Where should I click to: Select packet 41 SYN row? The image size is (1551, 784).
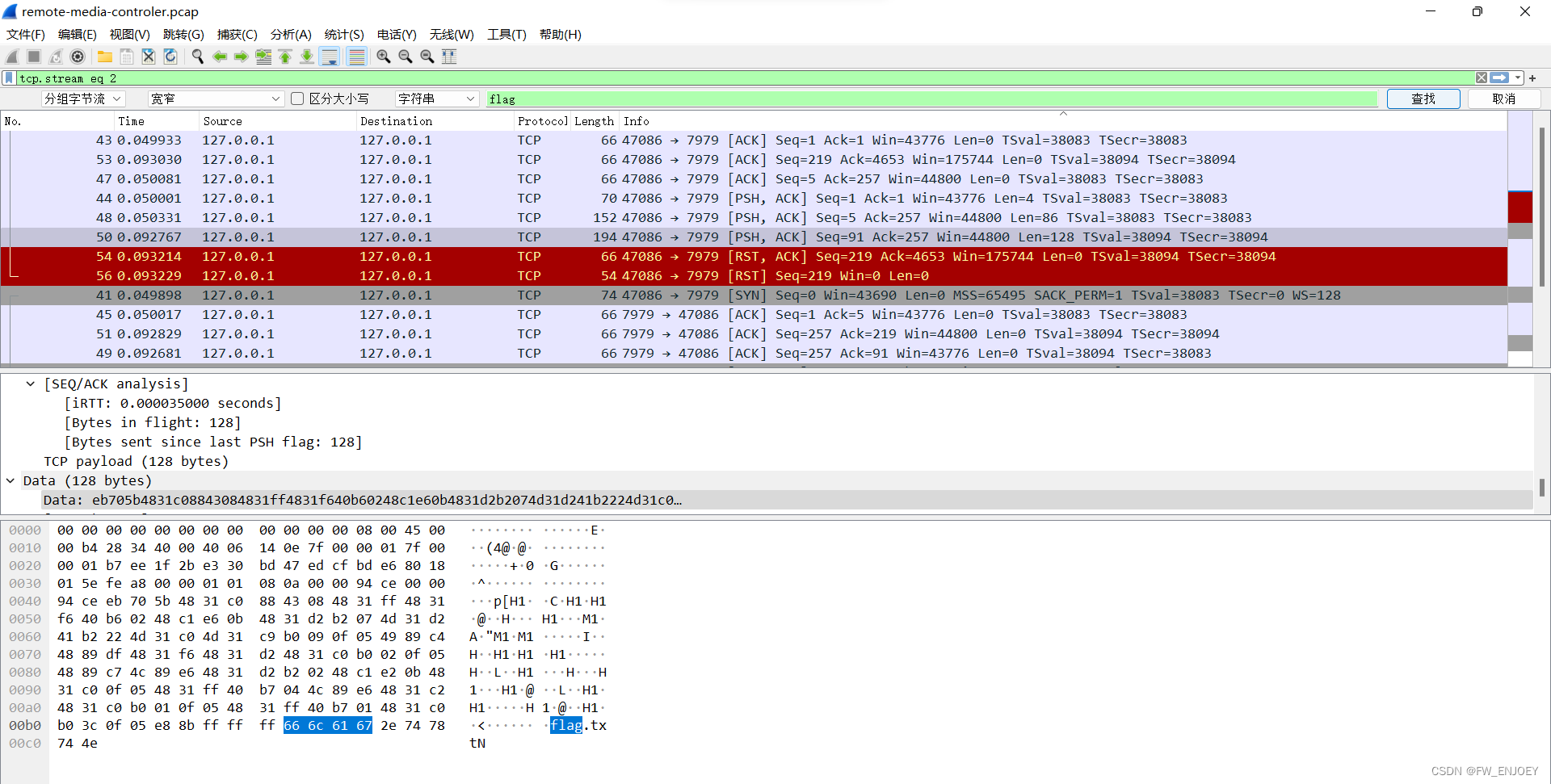tap(754, 296)
